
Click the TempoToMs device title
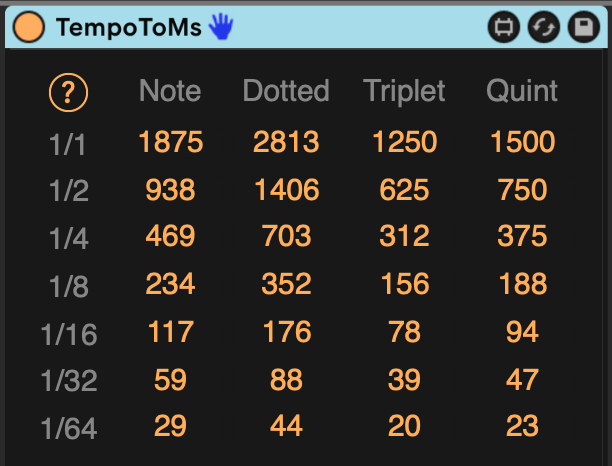(x=129, y=27)
